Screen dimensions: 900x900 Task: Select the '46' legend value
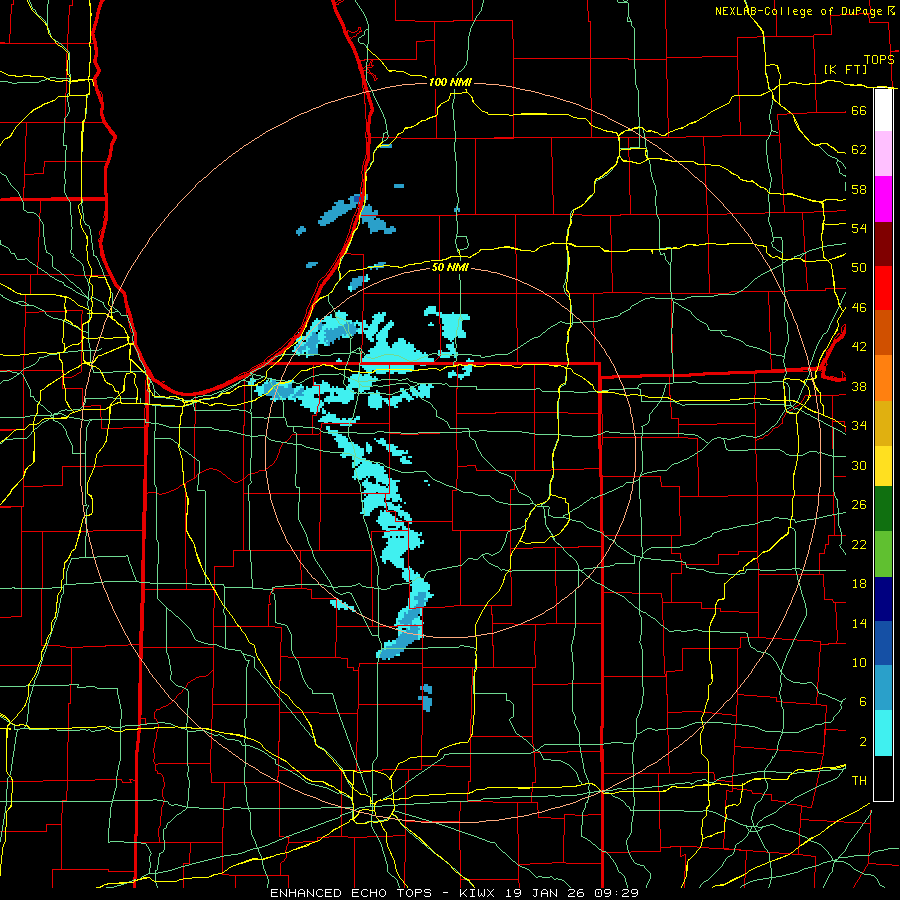pos(859,308)
